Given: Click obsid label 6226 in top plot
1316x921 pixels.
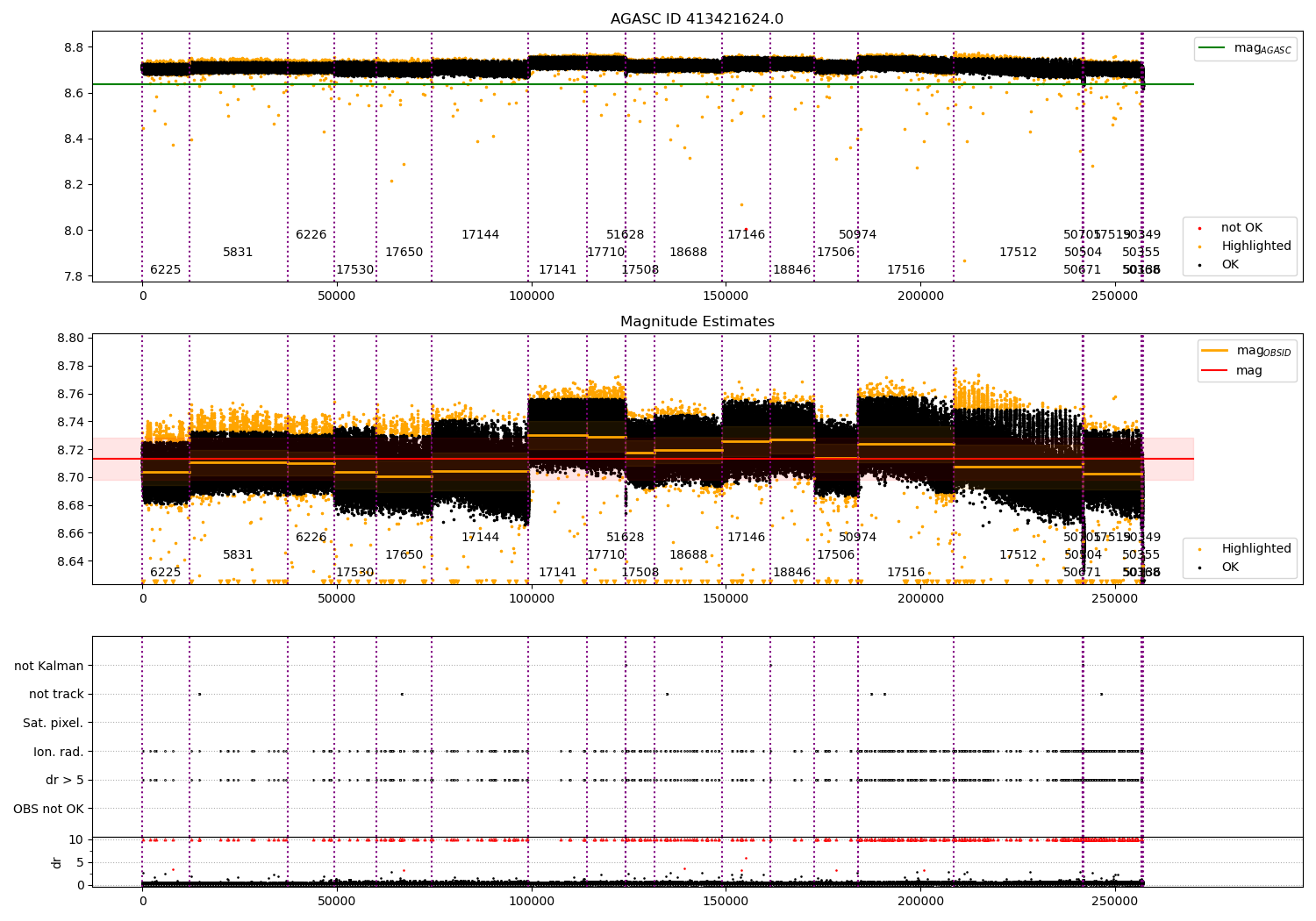Looking at the screenshot, I should click(311, 235).
